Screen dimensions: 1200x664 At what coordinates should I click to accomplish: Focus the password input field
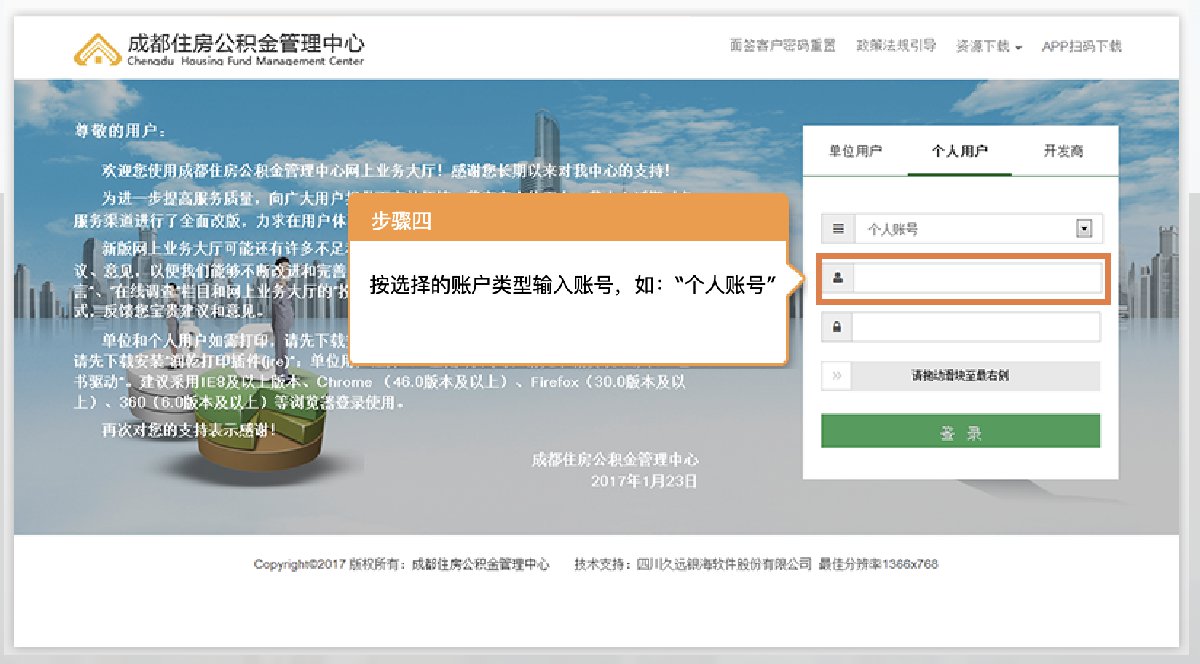976,327
